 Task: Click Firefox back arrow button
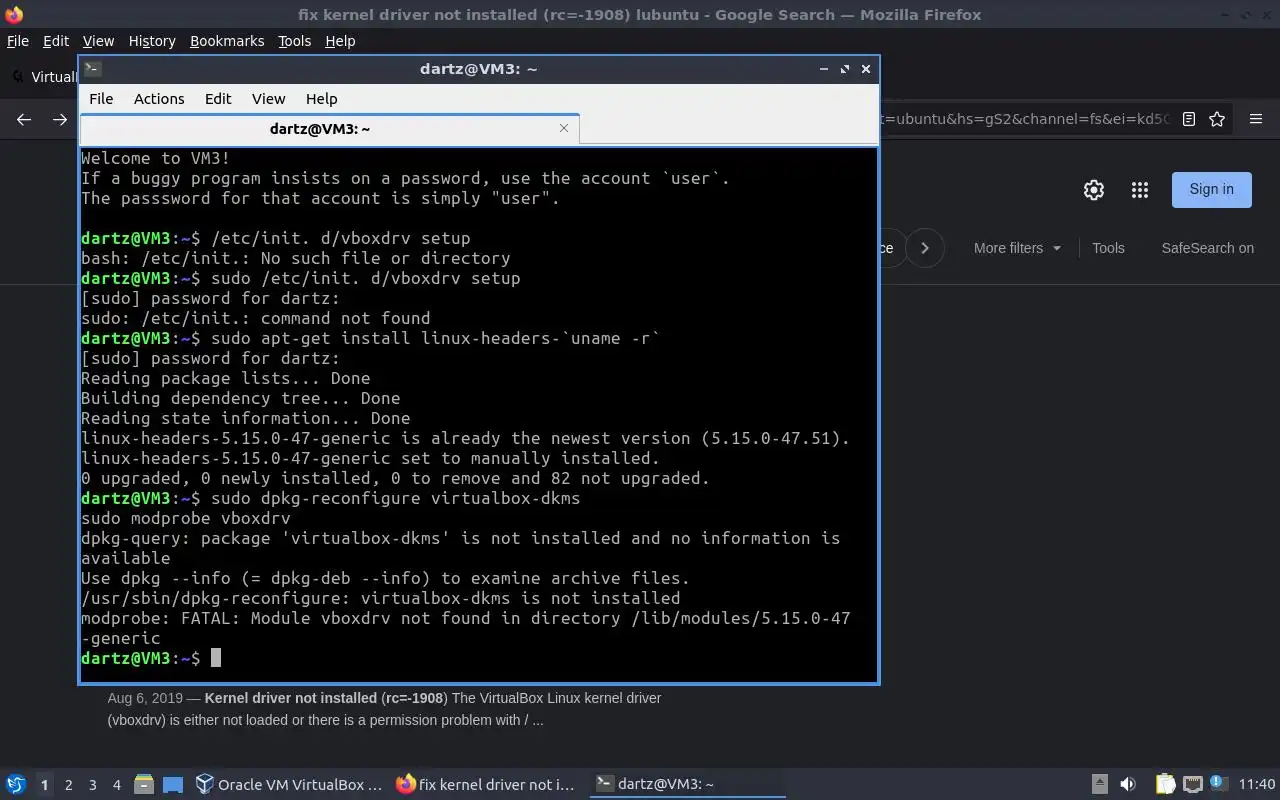(24, 119)
